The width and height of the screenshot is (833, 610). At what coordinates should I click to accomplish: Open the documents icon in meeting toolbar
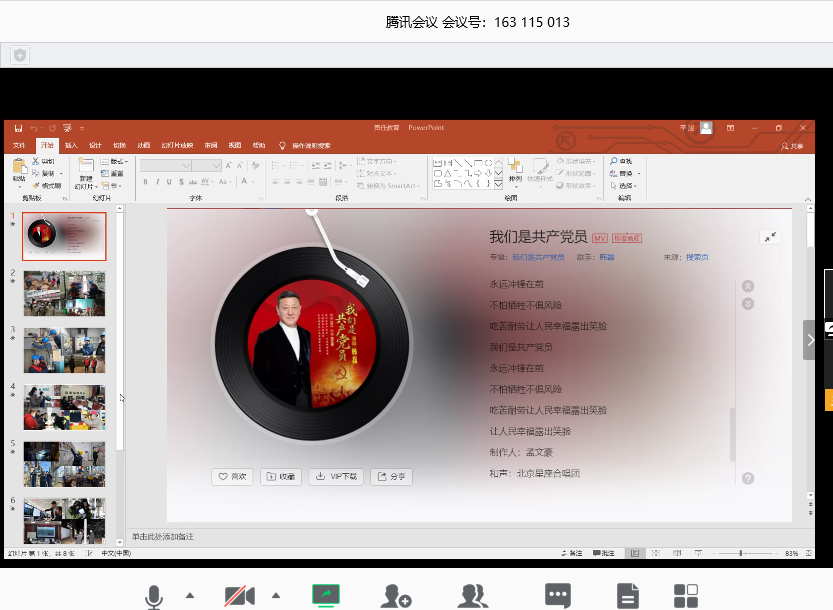click(x=628, y=596)
